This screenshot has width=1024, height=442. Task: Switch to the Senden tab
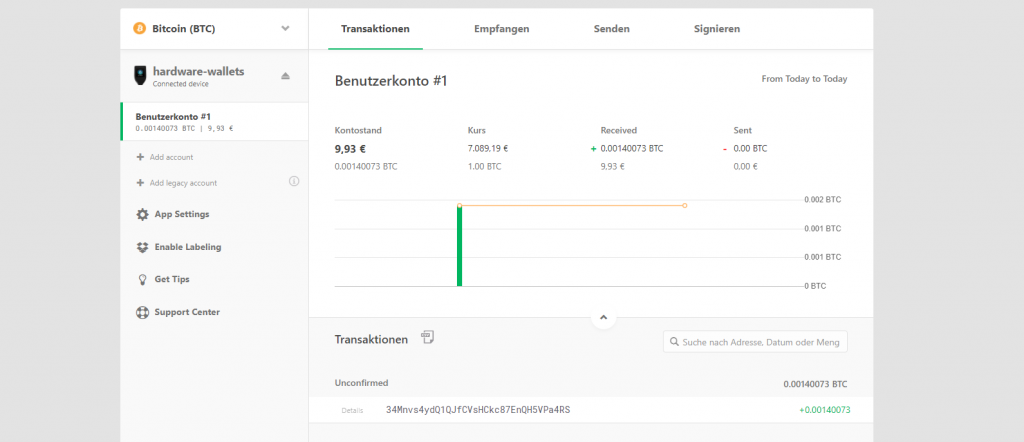coord(611,29)
